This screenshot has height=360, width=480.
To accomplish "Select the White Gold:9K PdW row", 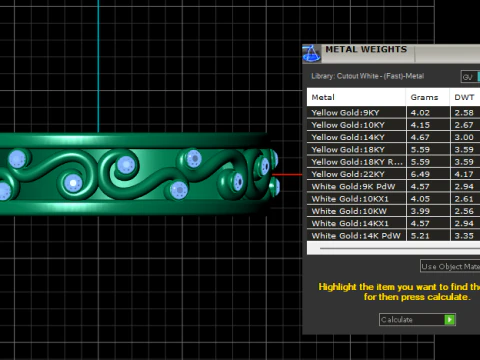I will pos(393,187).
